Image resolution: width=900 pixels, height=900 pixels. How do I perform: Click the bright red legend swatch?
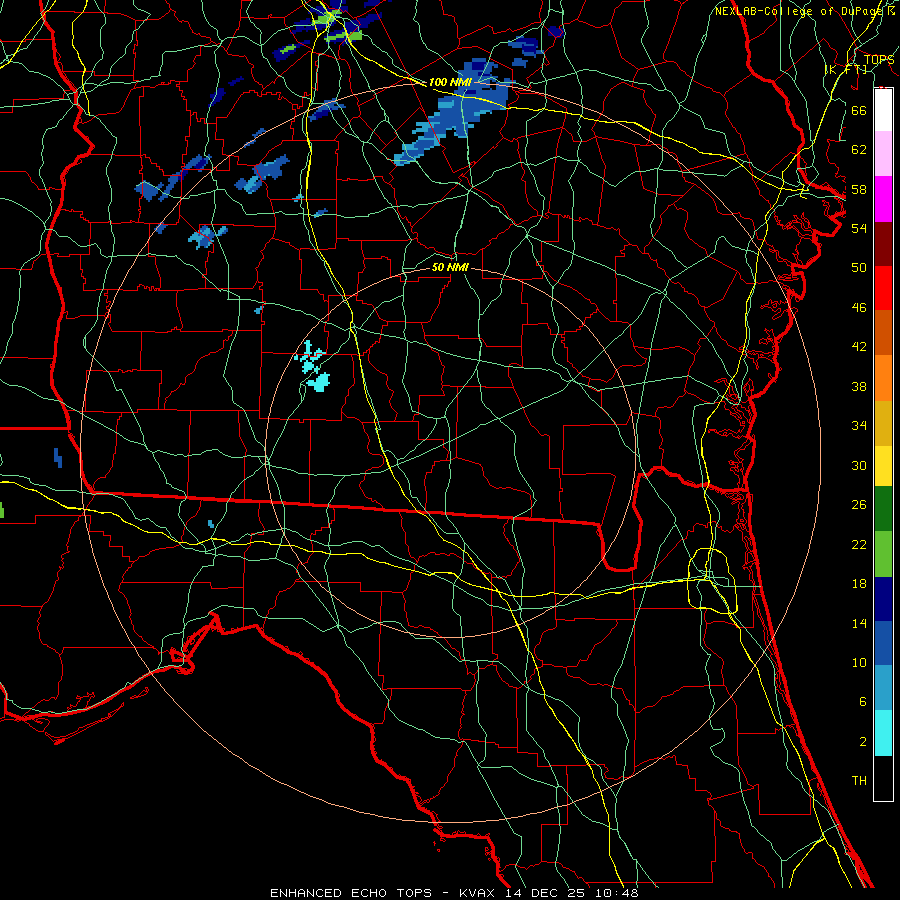pos(883,288)
